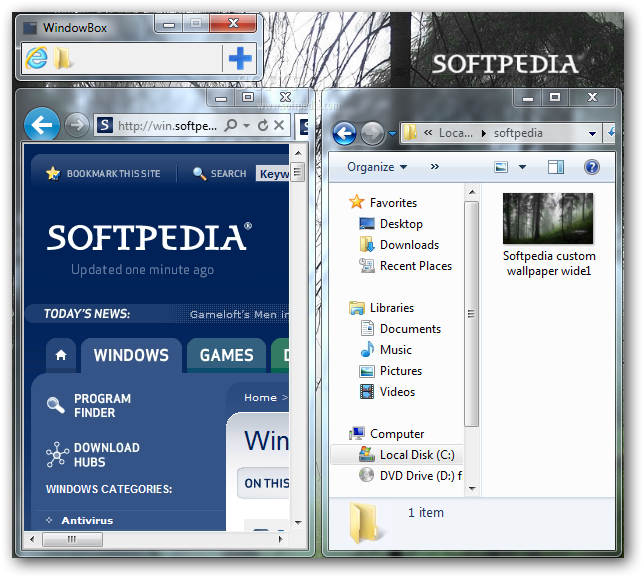Go forward in Internet Explorer

click(x=77, y=125)
